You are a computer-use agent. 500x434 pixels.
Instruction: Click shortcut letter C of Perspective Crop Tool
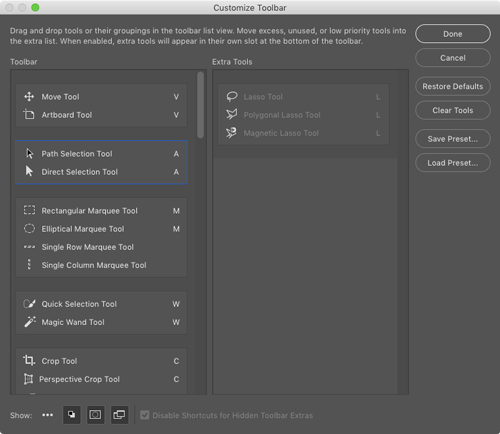[176, 379]
